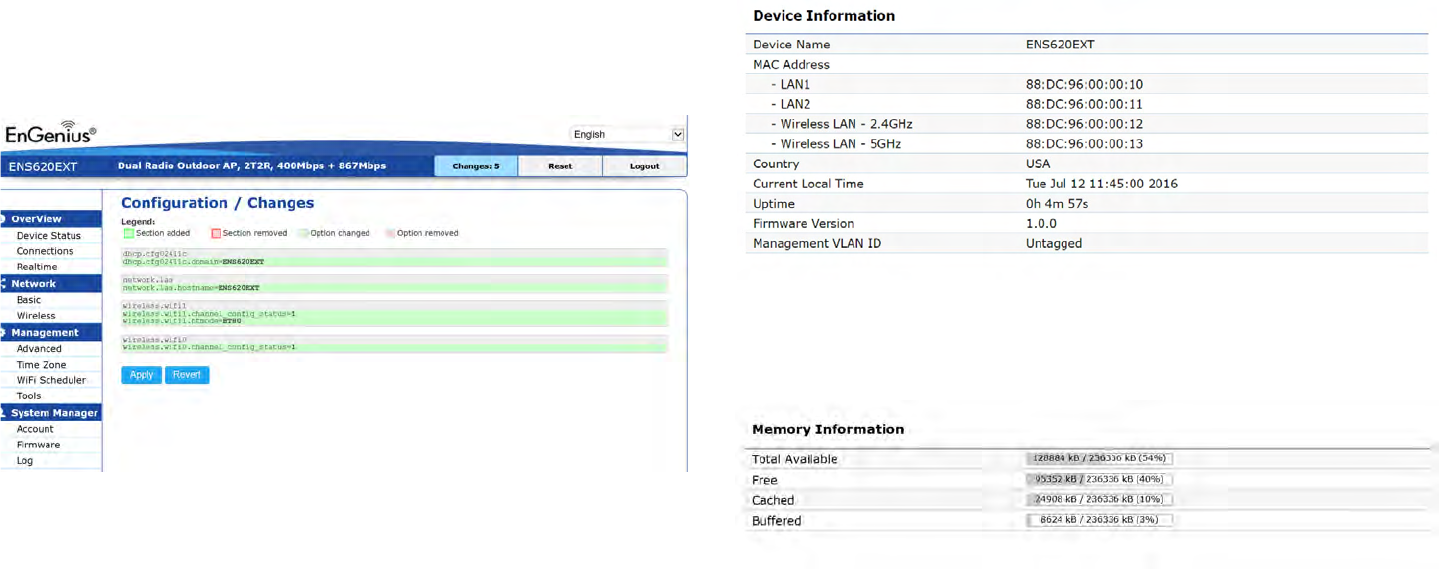Viewport: 1439px width, 569px height.
Task: Open Basic network settings
Action: (29, 300)
